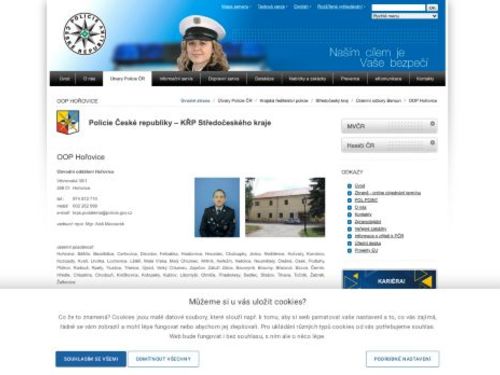The image size is (500, 375).
Task: Click the police station building photo
Action: click(x=285, y=207)
